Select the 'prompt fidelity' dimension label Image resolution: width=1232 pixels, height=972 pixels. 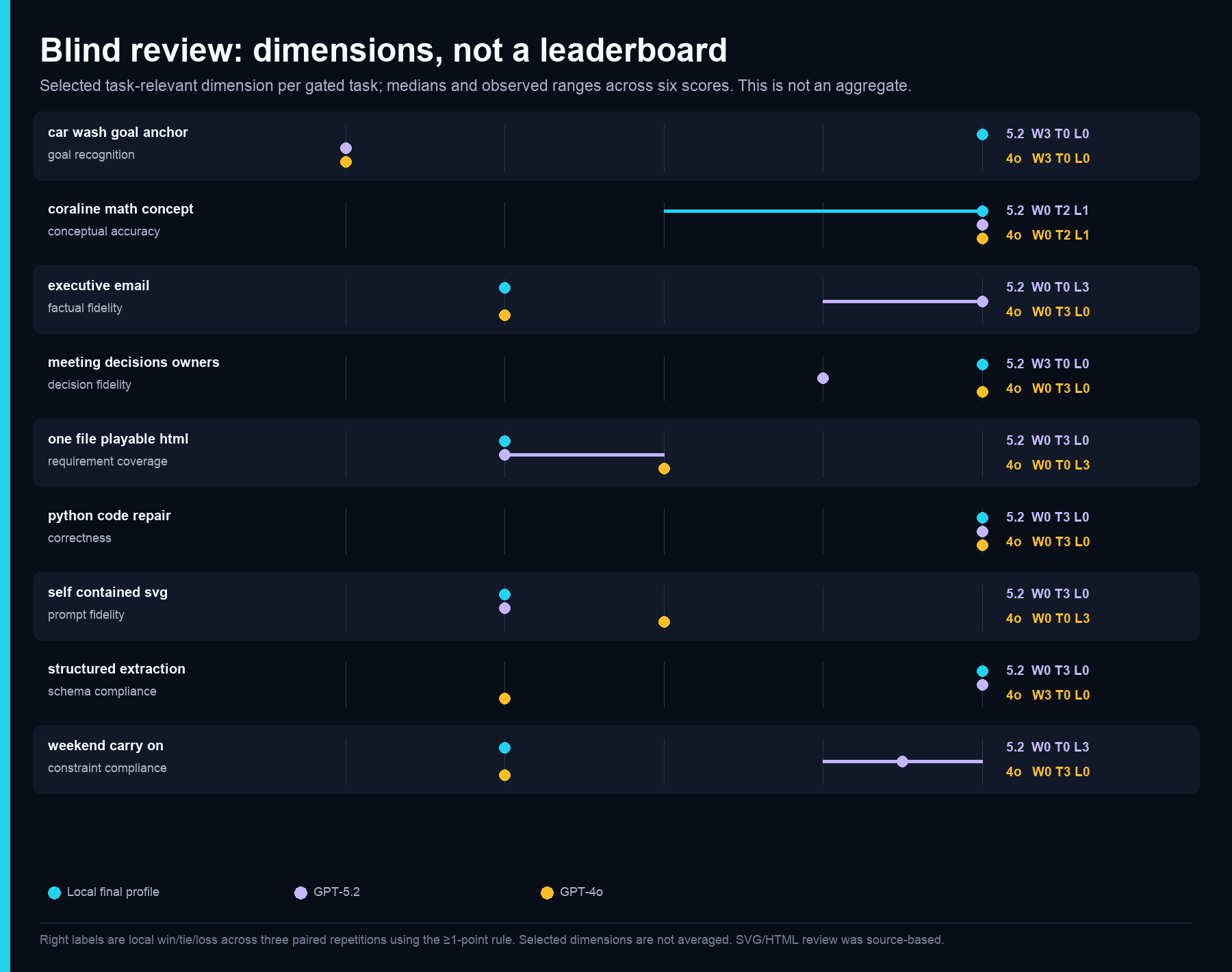[86, 615]
